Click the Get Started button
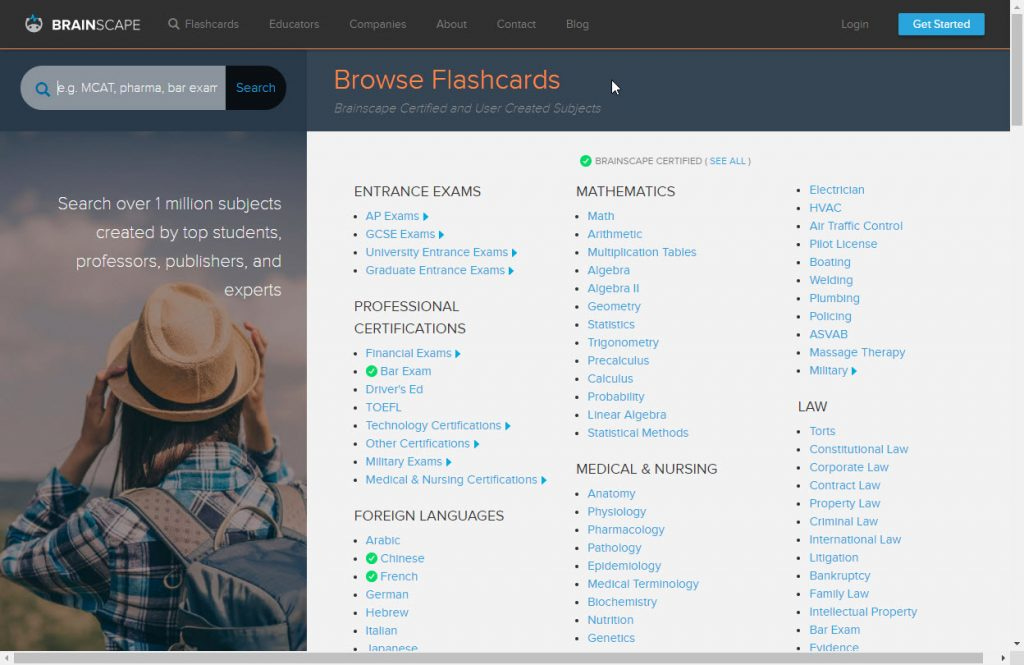 941,24
